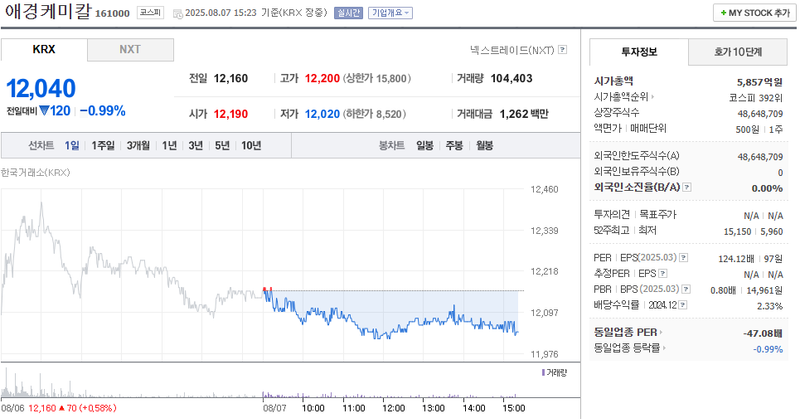The image size is (800, 419).
Task: Click the 거래량 value 104,403
Action: pos(511,79)
